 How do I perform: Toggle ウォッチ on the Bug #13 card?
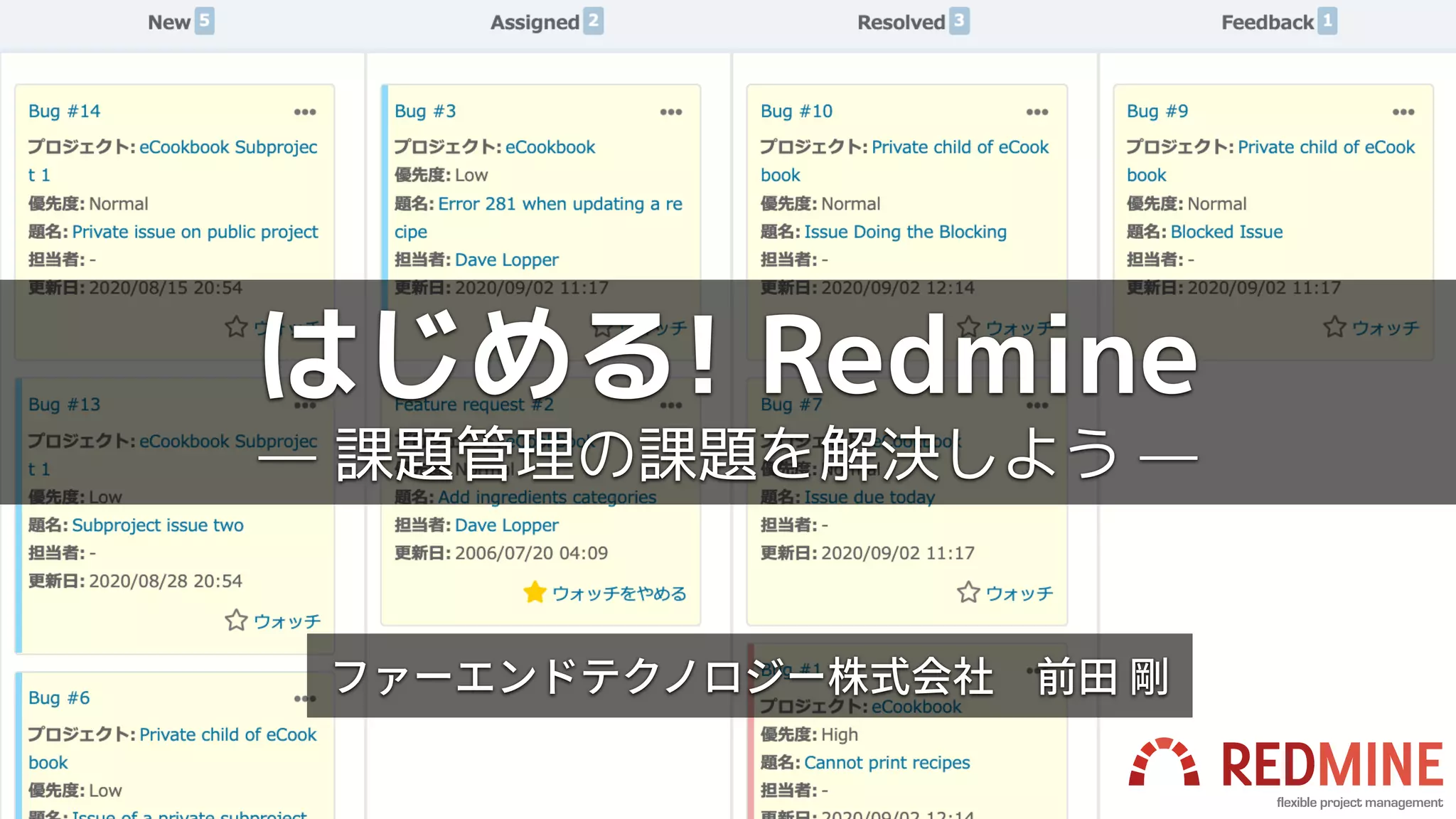click(287, 622)
